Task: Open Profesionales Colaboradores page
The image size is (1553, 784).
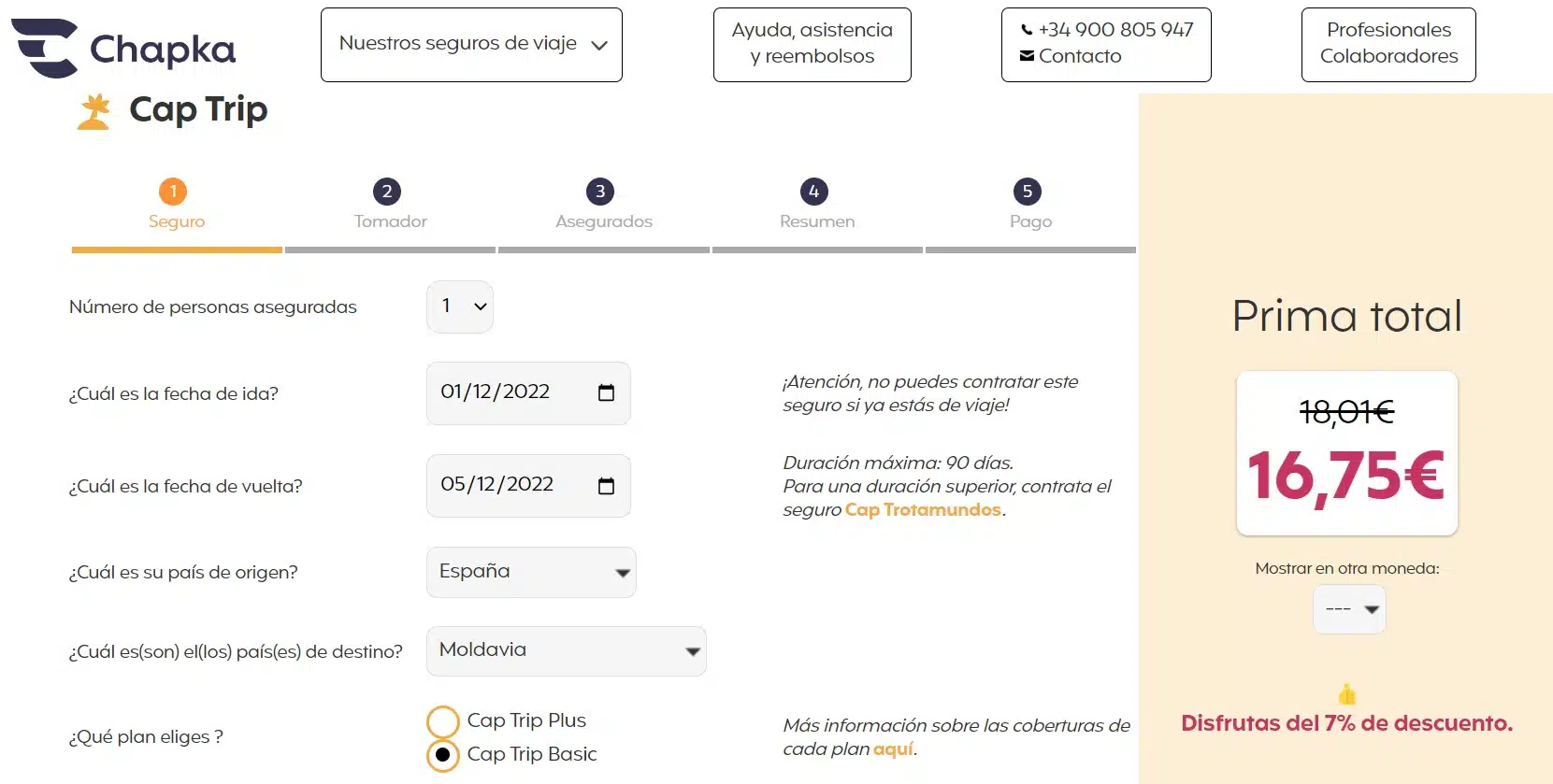Action: pyautogui.click(x=1388, y=45)
